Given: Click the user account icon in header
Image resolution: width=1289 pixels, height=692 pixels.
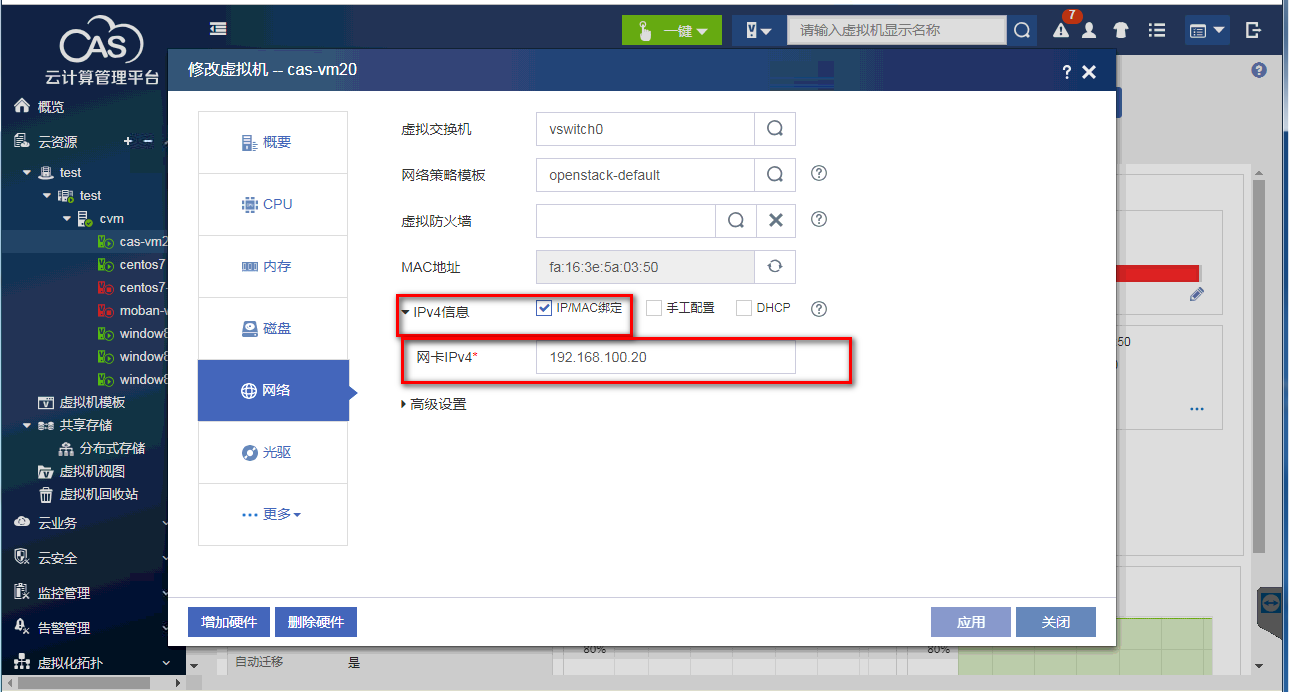Looking at the screenshot, I should 1089,31.
